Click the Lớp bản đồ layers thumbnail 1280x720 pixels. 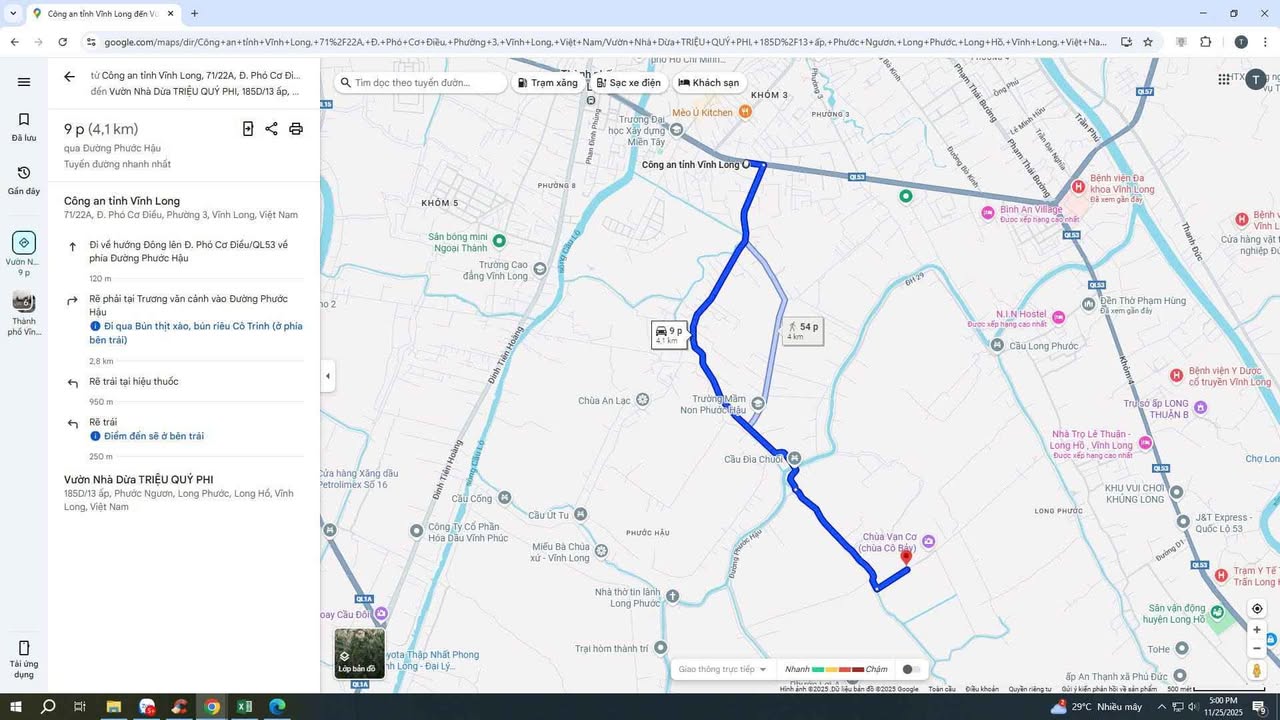(359, 653)
